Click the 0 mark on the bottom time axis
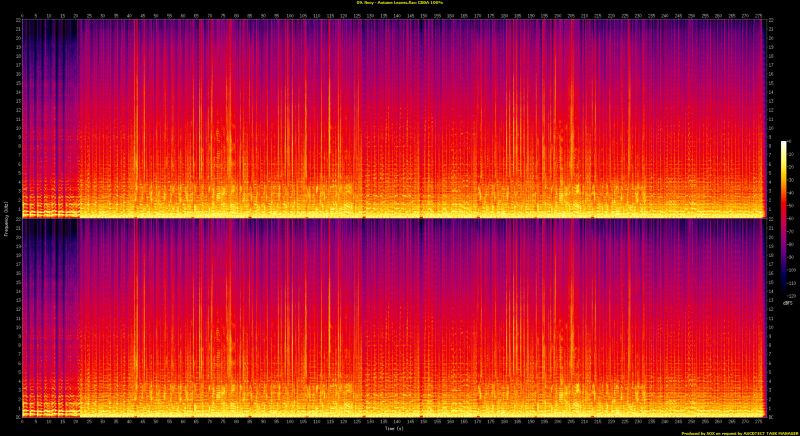This screenshot has height=436, width=800. tap(22, 421)
